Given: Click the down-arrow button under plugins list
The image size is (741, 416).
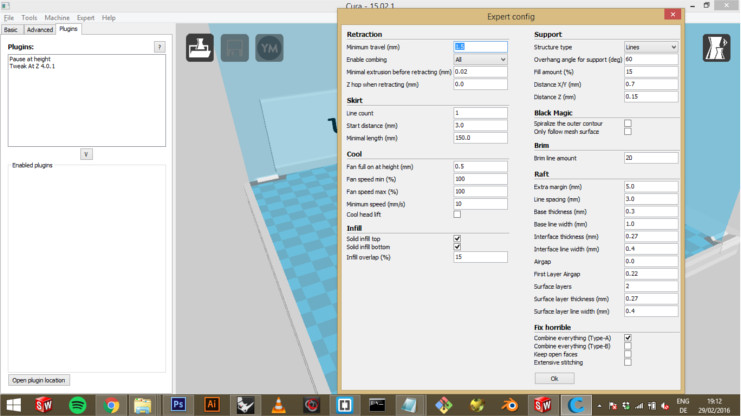Looking at the screenshot, I should [86, 154].
